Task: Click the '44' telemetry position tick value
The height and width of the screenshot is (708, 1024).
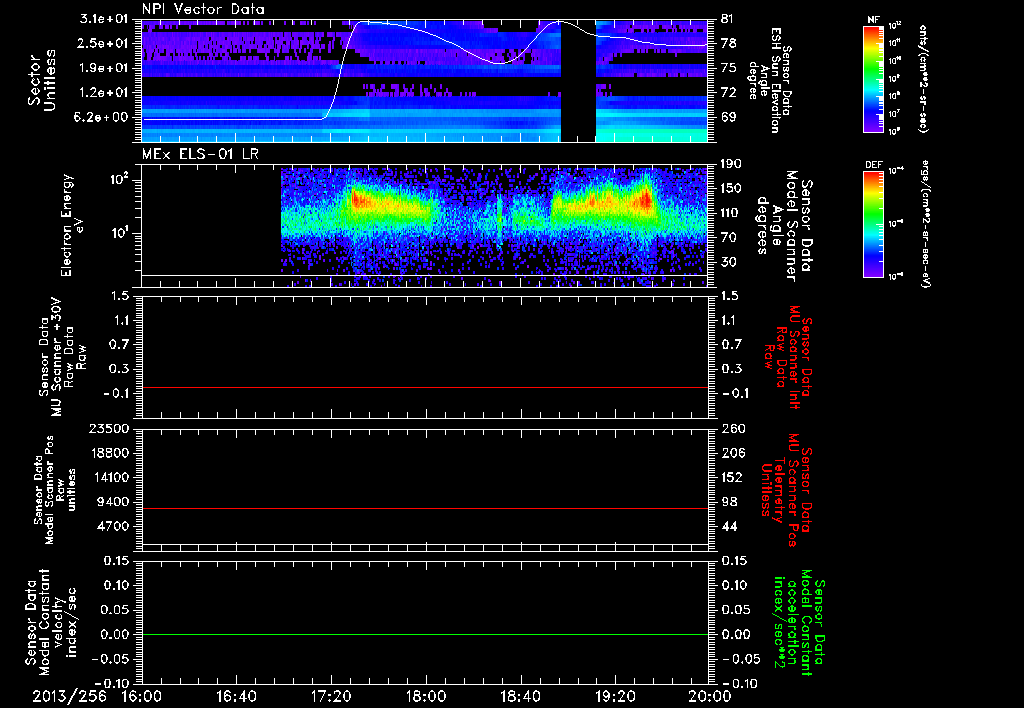Action: 729,526
